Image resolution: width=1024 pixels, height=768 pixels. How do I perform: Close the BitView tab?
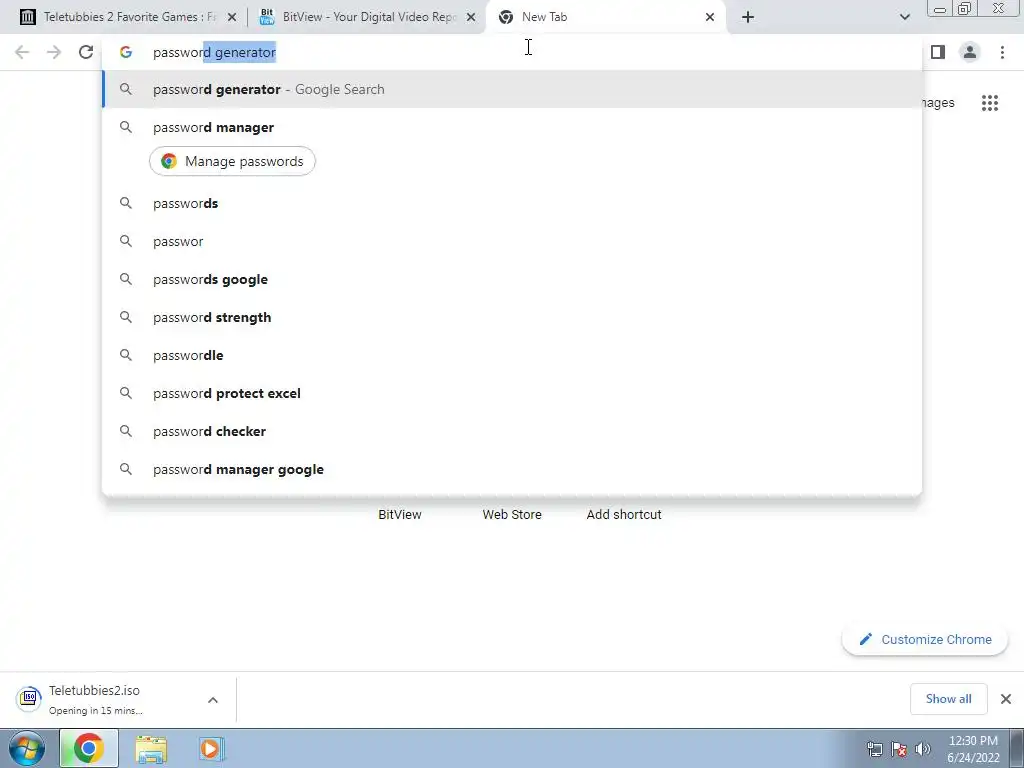click(x=471, y=17)
